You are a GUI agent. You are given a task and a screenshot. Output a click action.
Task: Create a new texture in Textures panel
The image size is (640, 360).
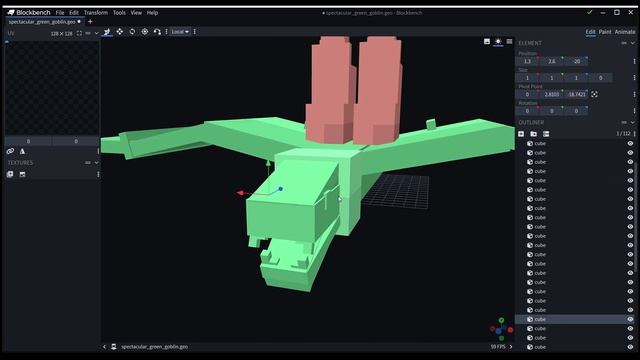22,174
